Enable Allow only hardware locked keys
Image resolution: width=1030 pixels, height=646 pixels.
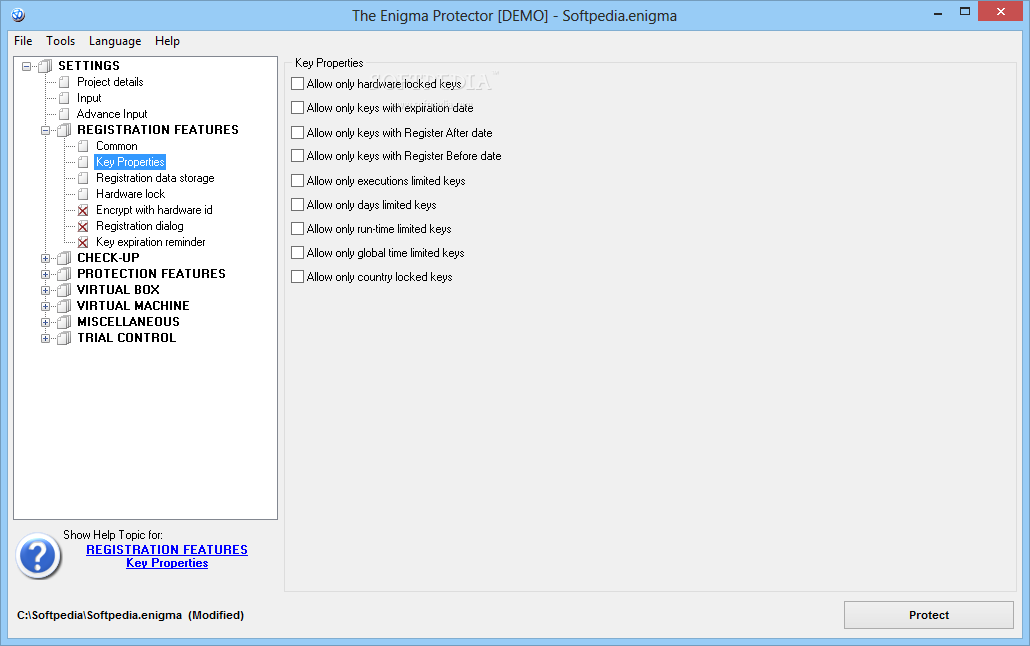pos(298,84)
